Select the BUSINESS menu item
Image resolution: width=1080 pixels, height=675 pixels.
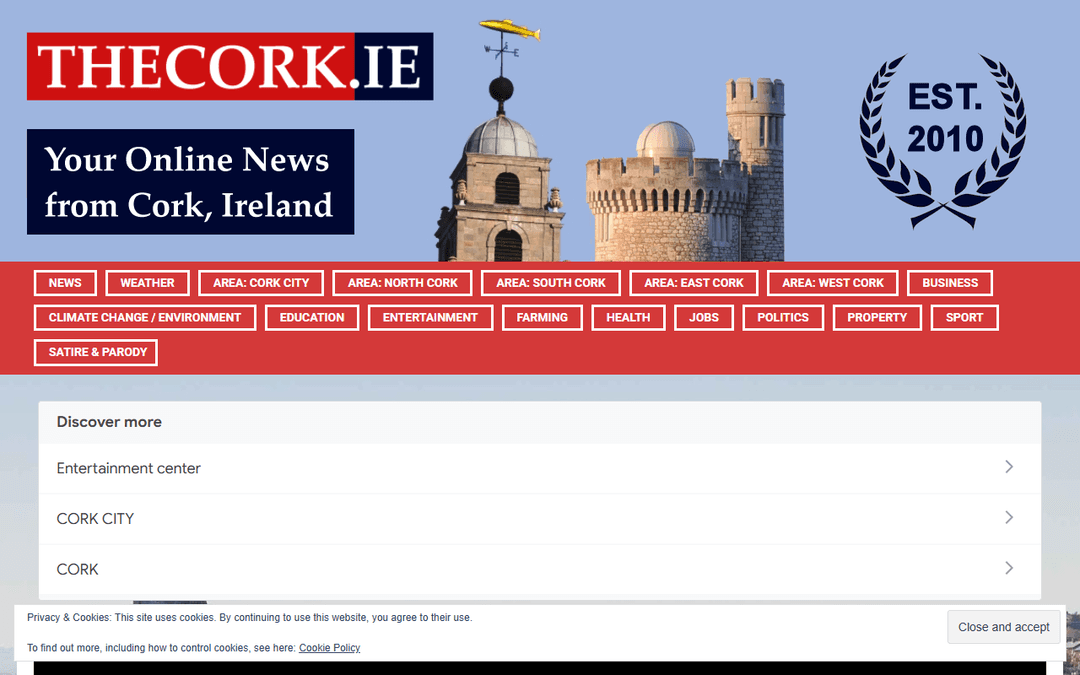pos(950,283)
